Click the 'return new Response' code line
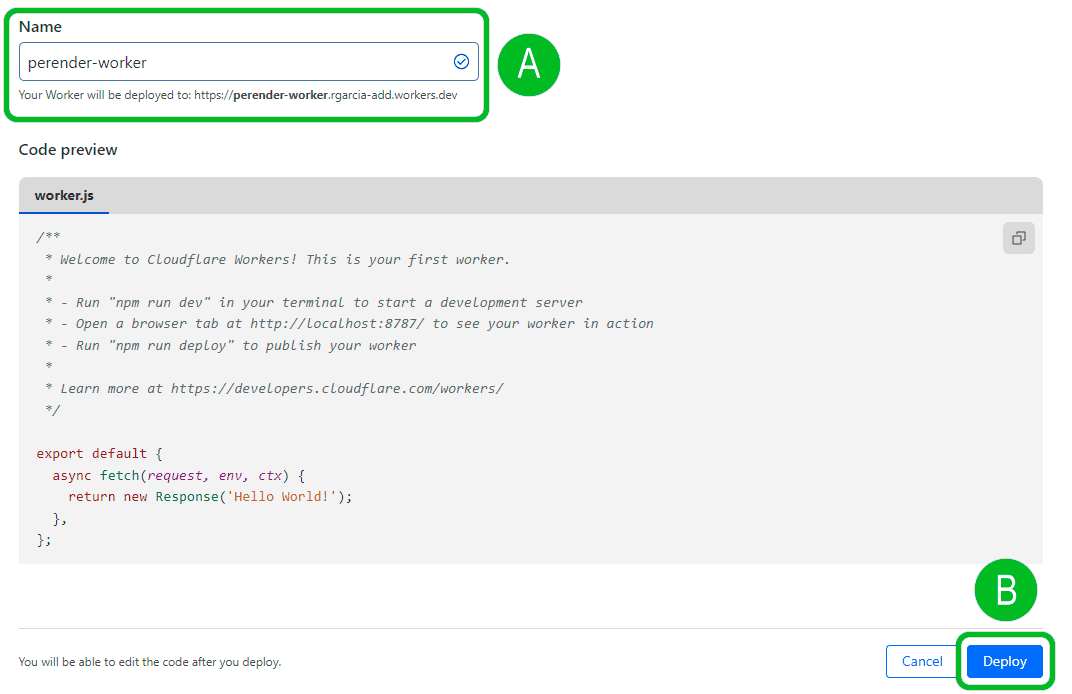 pyautogui.click(x=210, y=496)
